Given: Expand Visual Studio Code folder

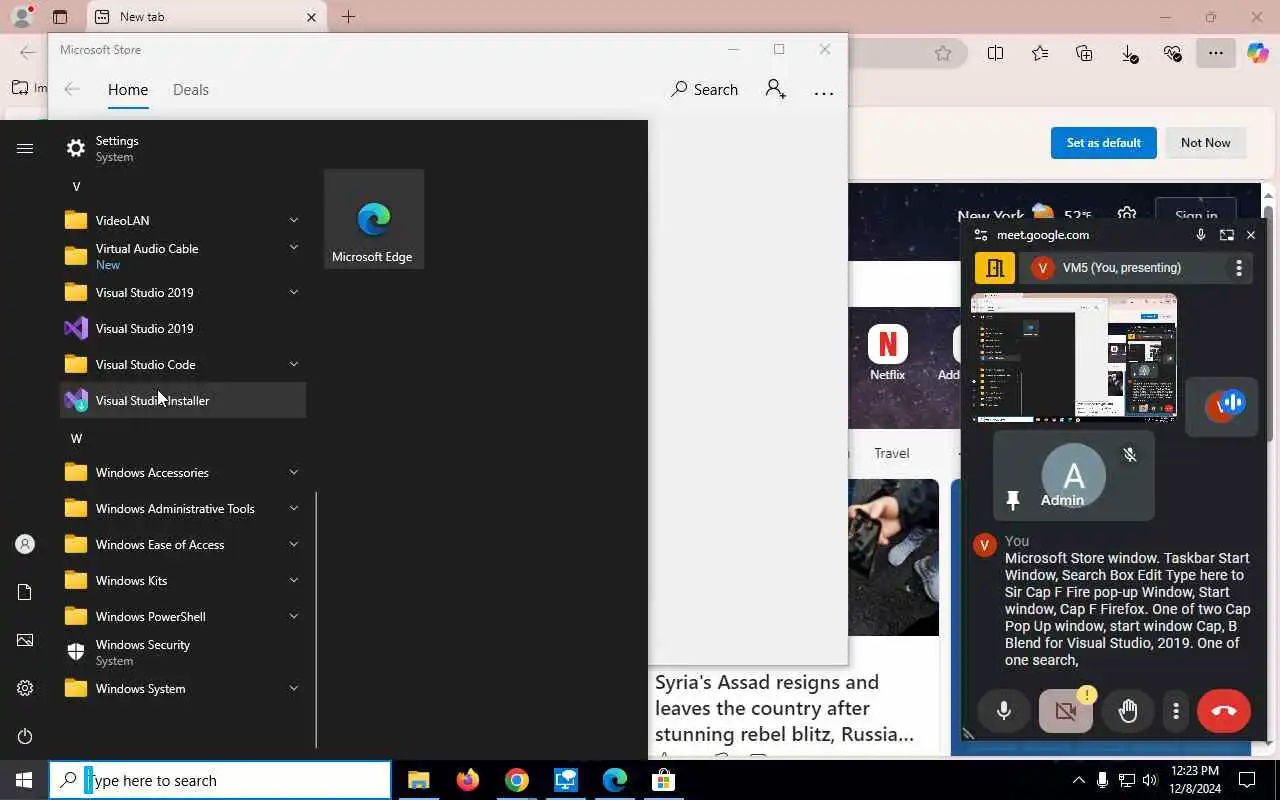Looking at the screenshot, I should [294, 364].
